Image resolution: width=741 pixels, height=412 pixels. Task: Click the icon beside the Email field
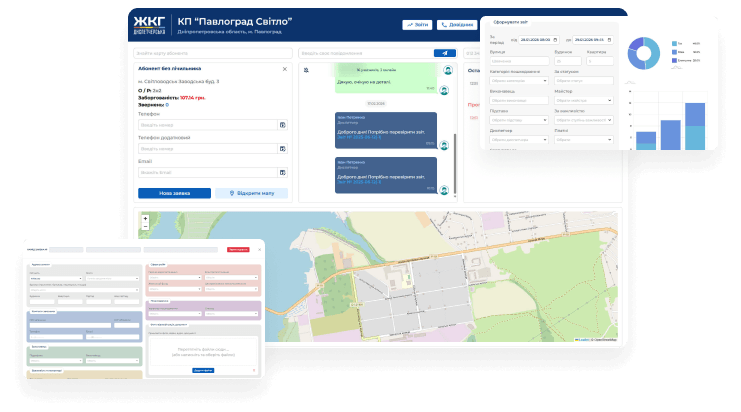pos(283,172)
